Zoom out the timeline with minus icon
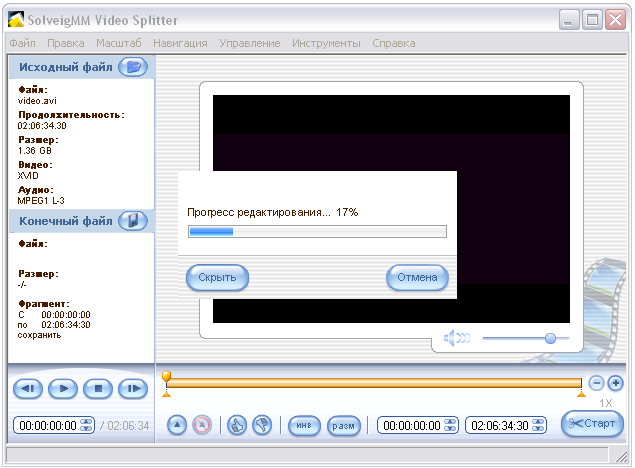The image size is (635, 468). point(597,383)
